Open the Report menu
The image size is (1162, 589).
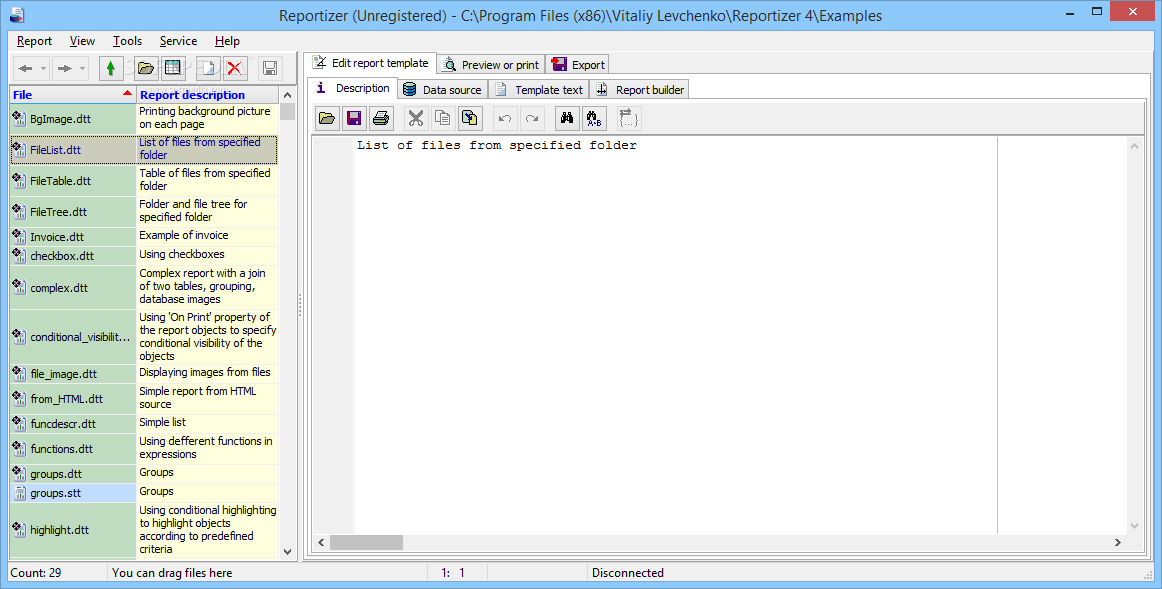click(x=34, y=41)
